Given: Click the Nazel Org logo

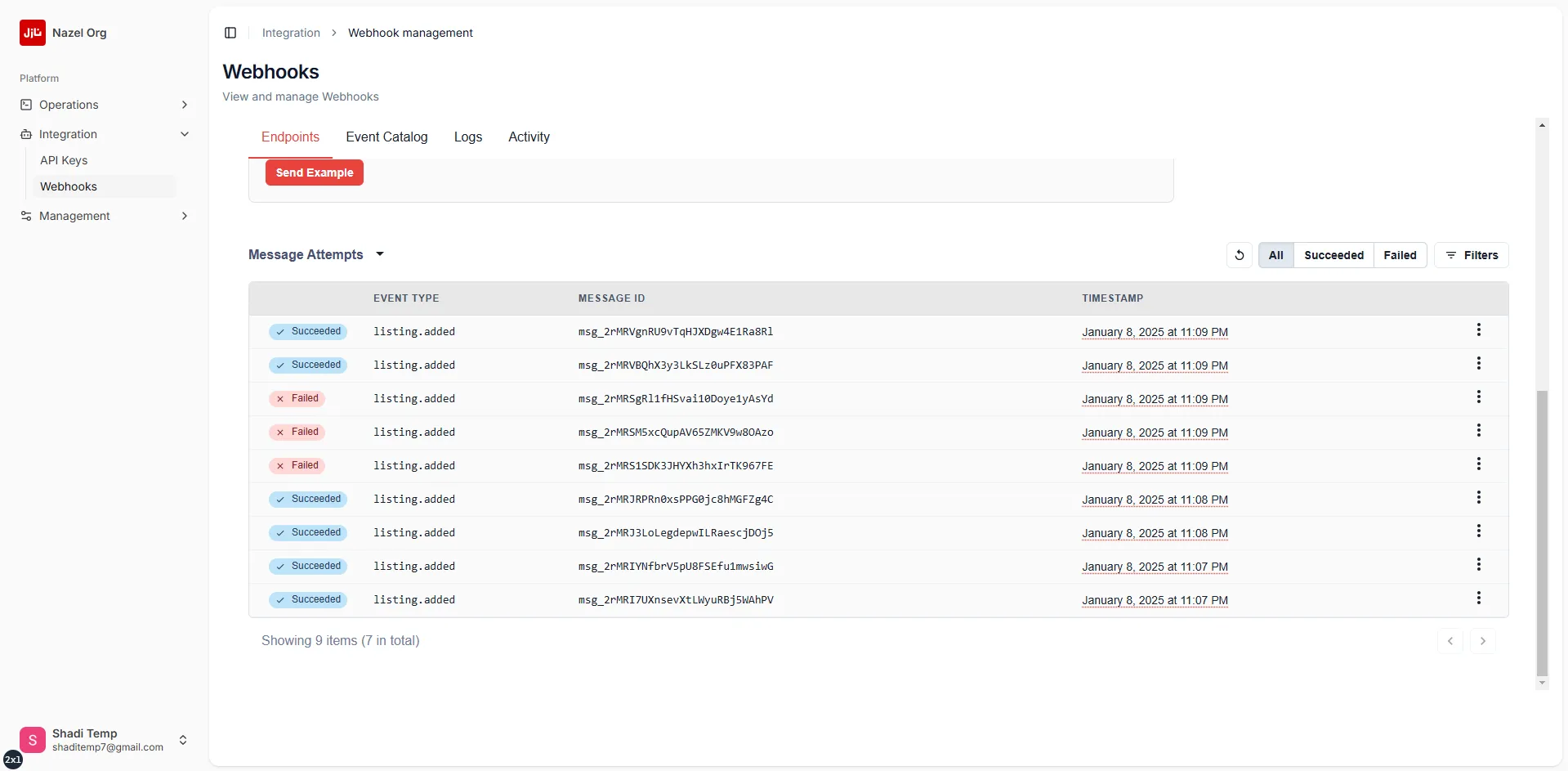Looking at the screenshot, I should point(33,33).
